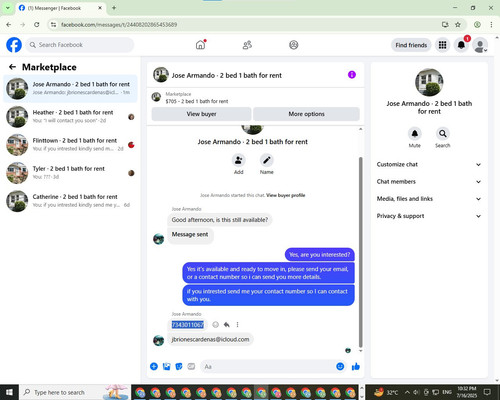Open Jose Armando conversation in list

click(x=70, y=88)
